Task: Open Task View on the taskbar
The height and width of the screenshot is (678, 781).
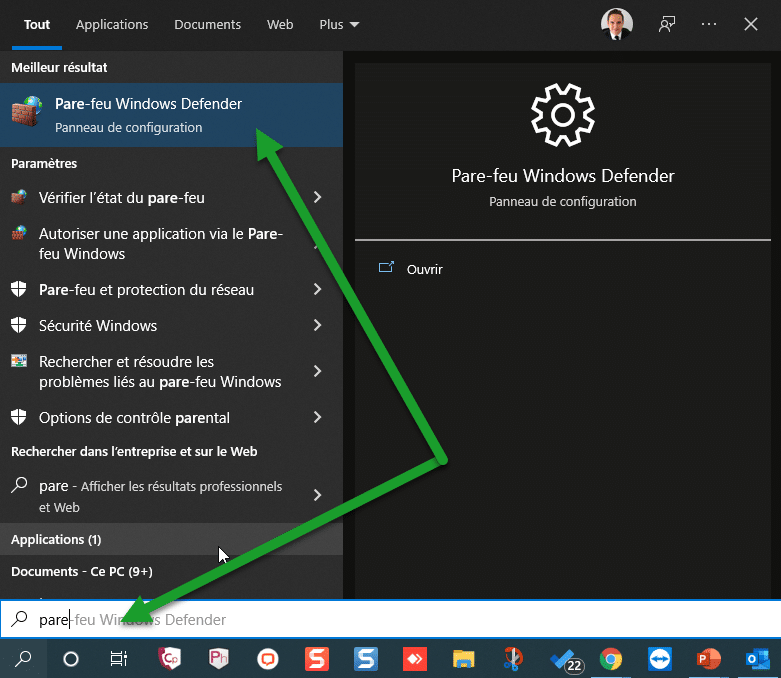Action: 119,659
